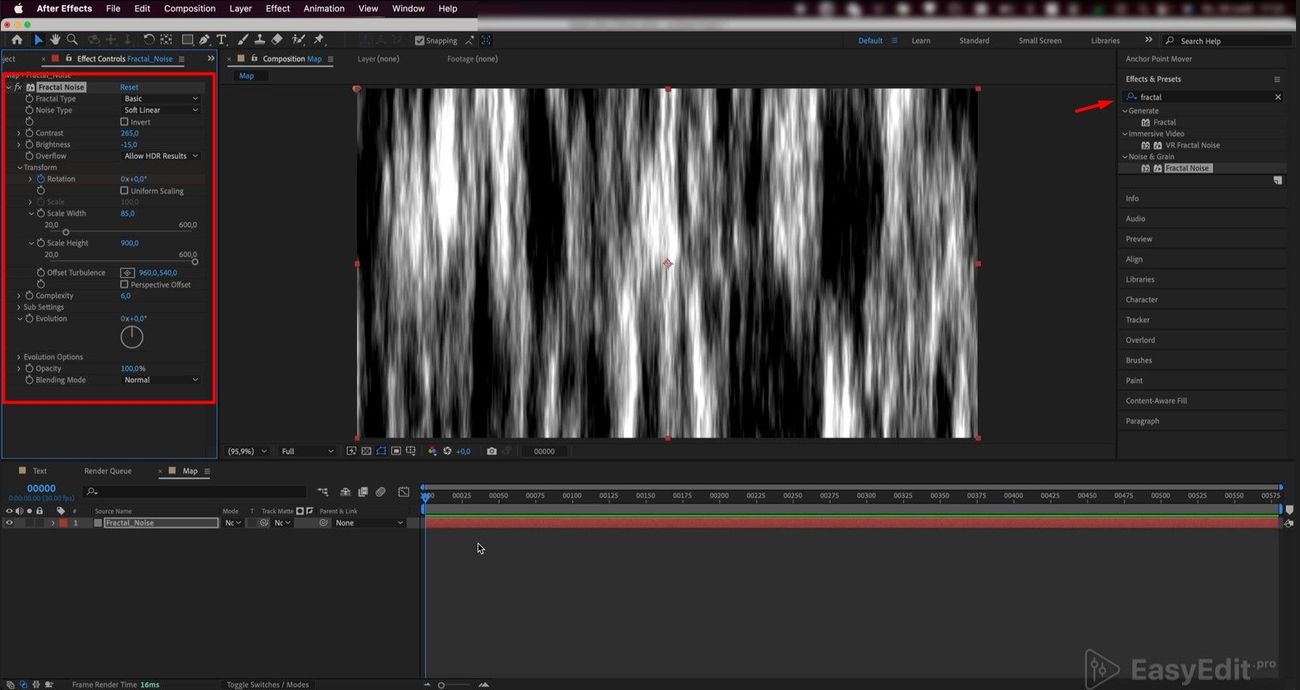Open the Composition menu

189,8
